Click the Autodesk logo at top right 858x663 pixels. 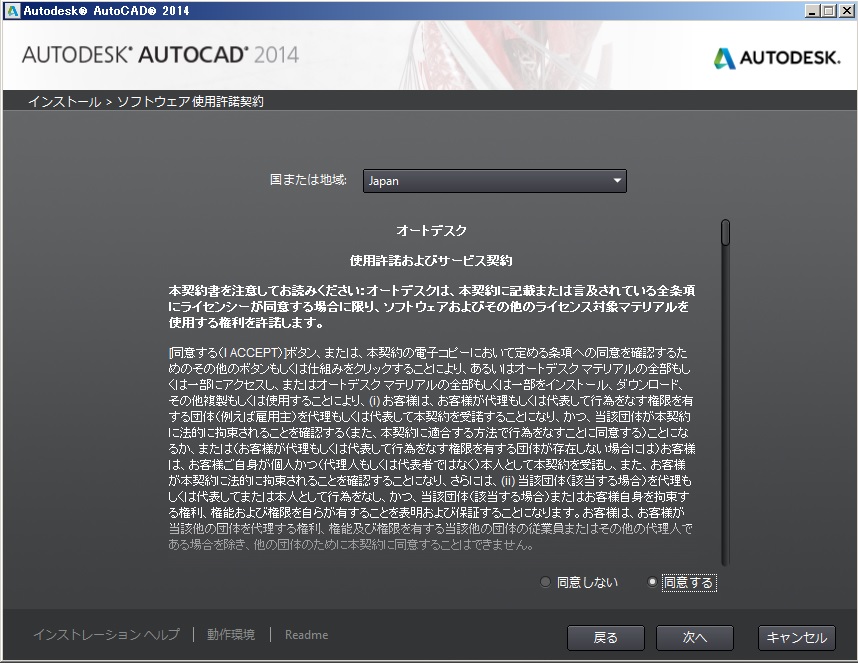coord(777,58)
